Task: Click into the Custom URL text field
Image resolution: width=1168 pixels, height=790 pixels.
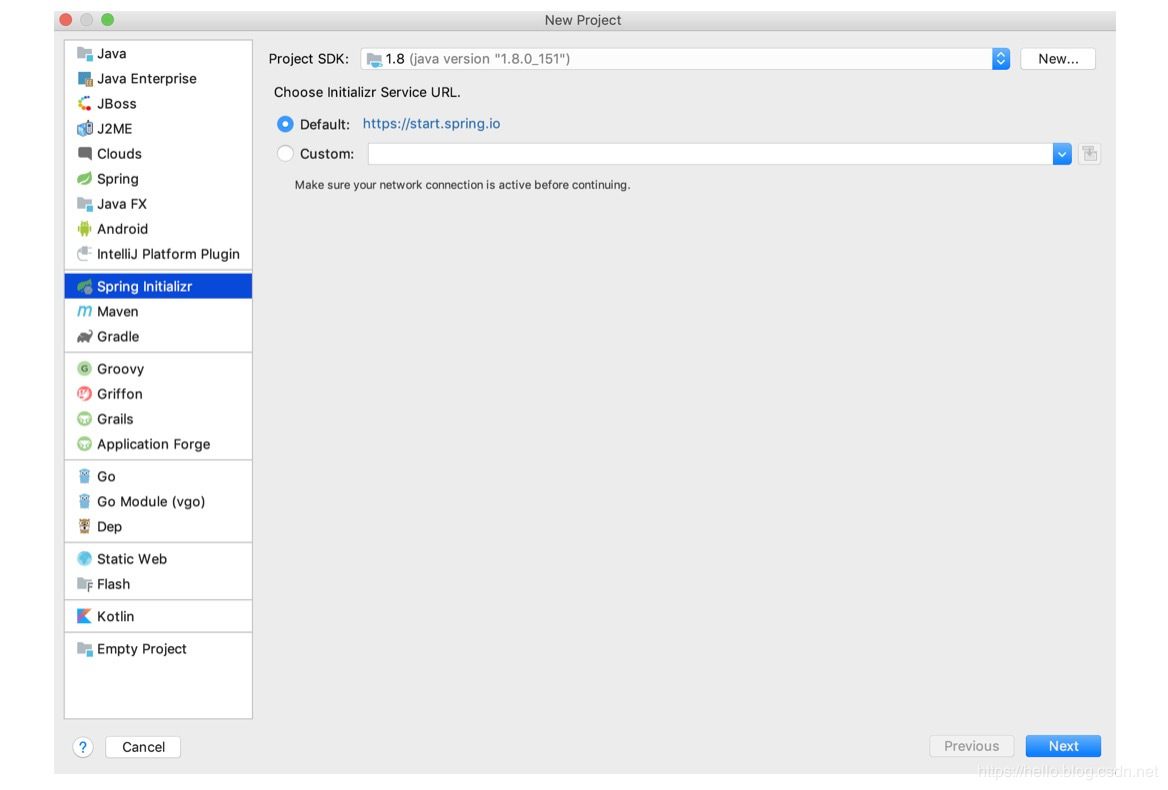Action: click(709, 154)
